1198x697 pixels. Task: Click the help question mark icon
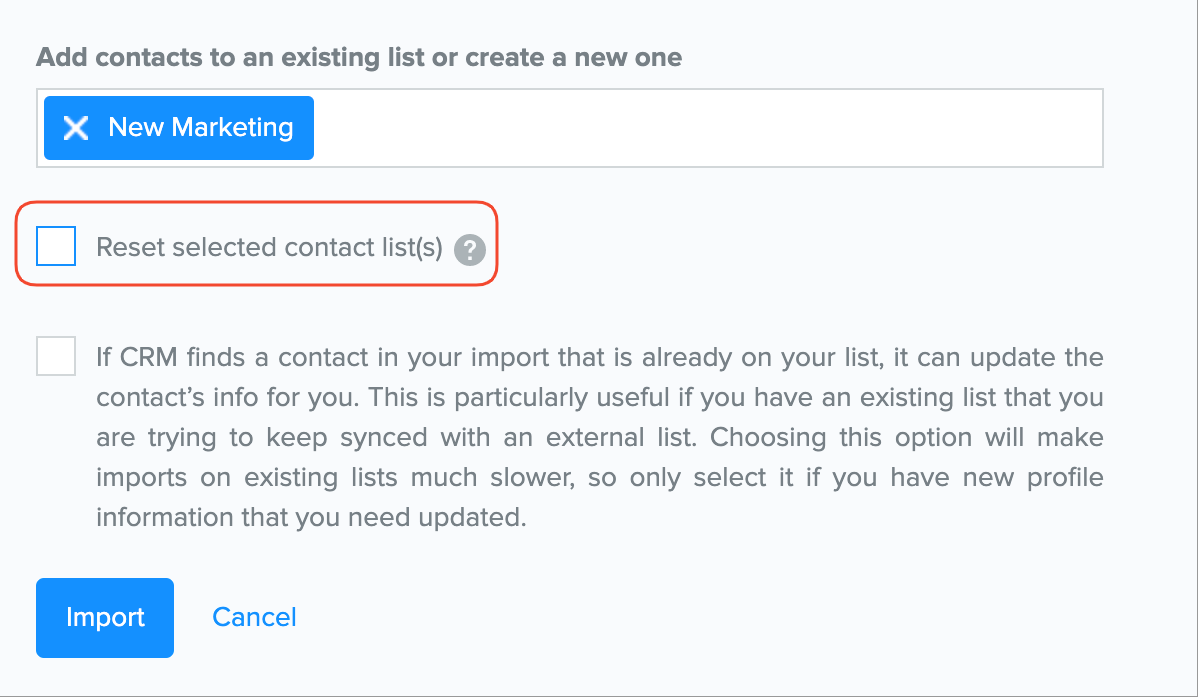click(469, 249)
